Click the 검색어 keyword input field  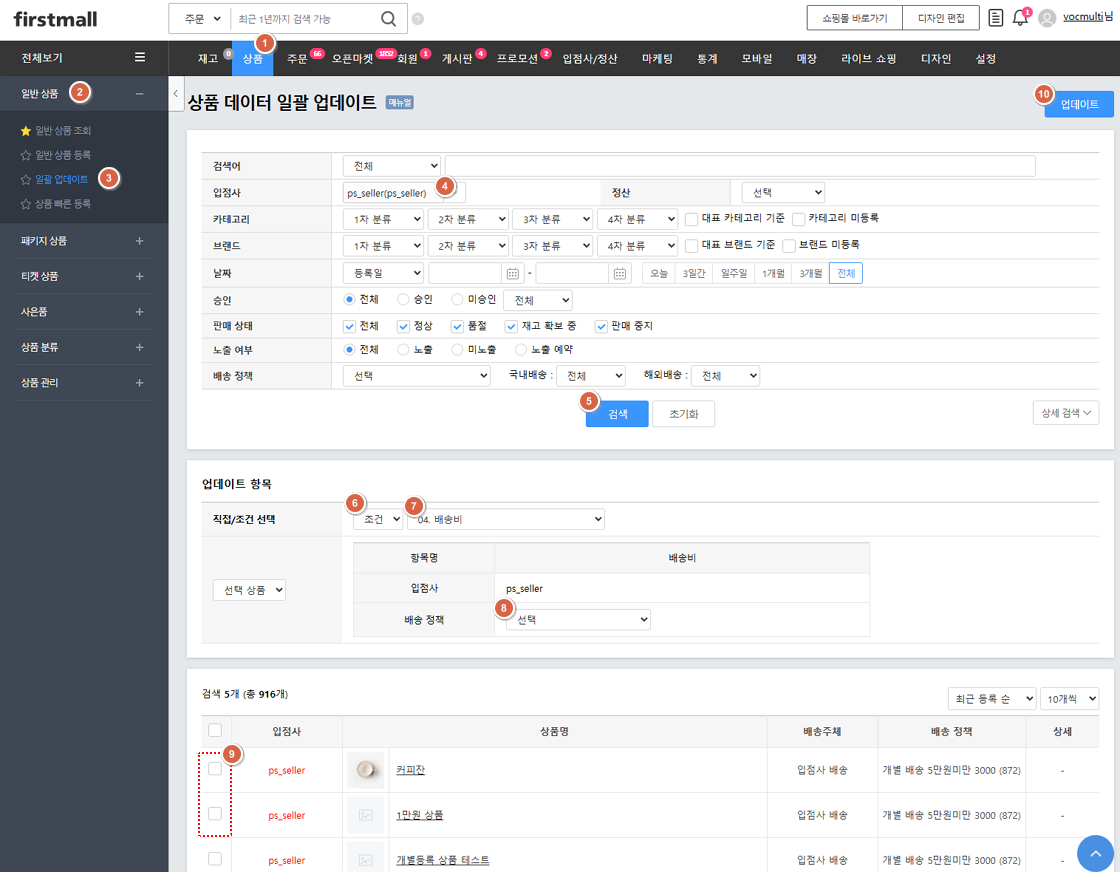pyautogui.click(x=740, y=166)
